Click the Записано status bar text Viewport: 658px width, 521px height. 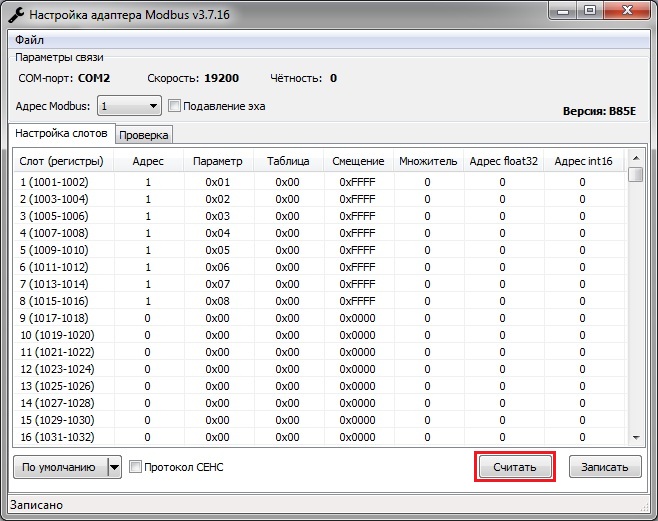(37, 505)
